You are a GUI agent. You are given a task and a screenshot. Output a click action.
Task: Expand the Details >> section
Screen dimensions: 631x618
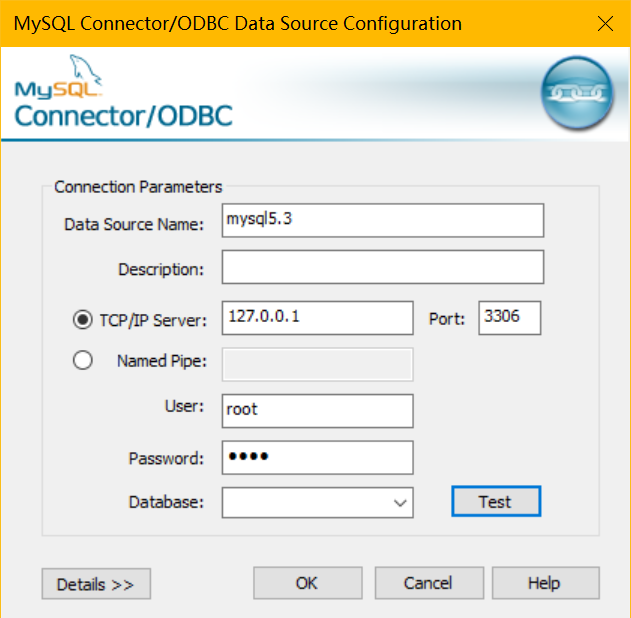96,584
